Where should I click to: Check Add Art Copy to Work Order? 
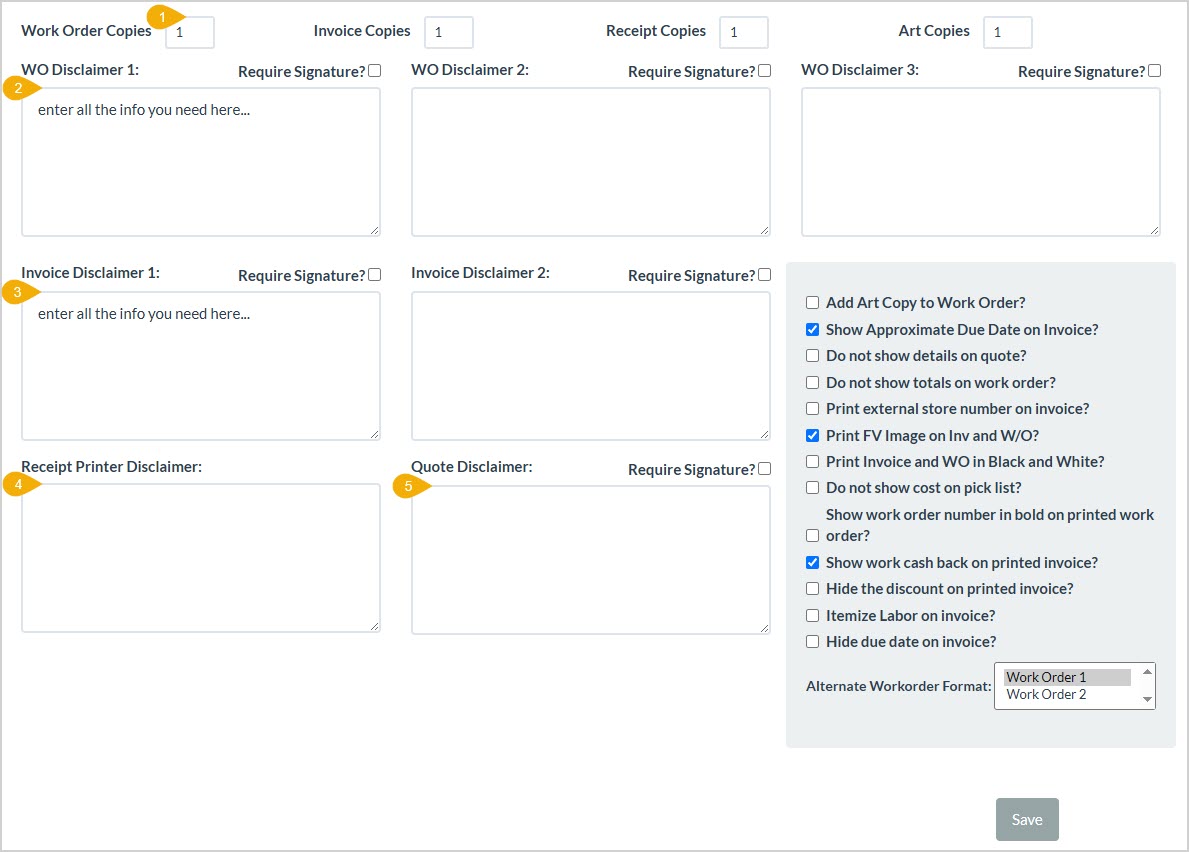click(x=812, y=302)
